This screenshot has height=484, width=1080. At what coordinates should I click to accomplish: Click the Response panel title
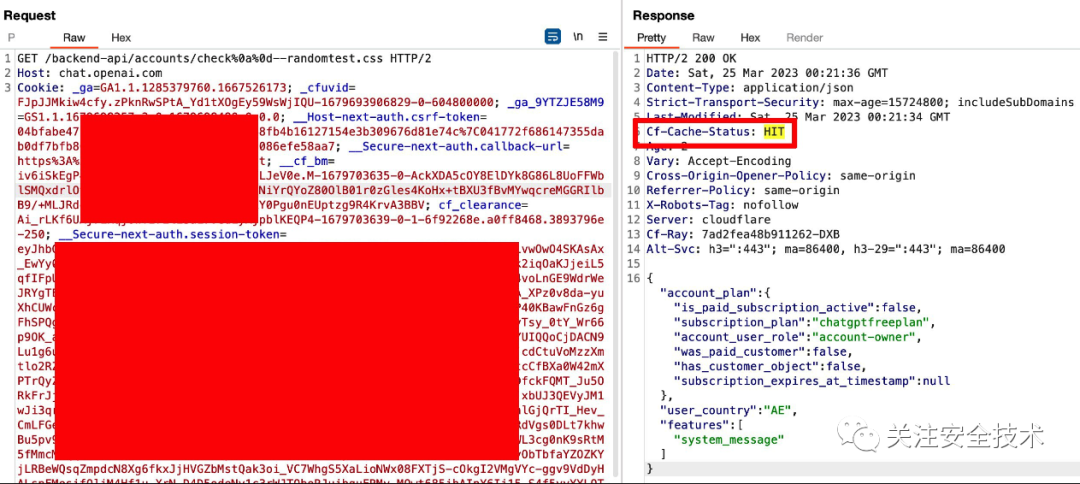pyautogui.click(x=663, y=15)
